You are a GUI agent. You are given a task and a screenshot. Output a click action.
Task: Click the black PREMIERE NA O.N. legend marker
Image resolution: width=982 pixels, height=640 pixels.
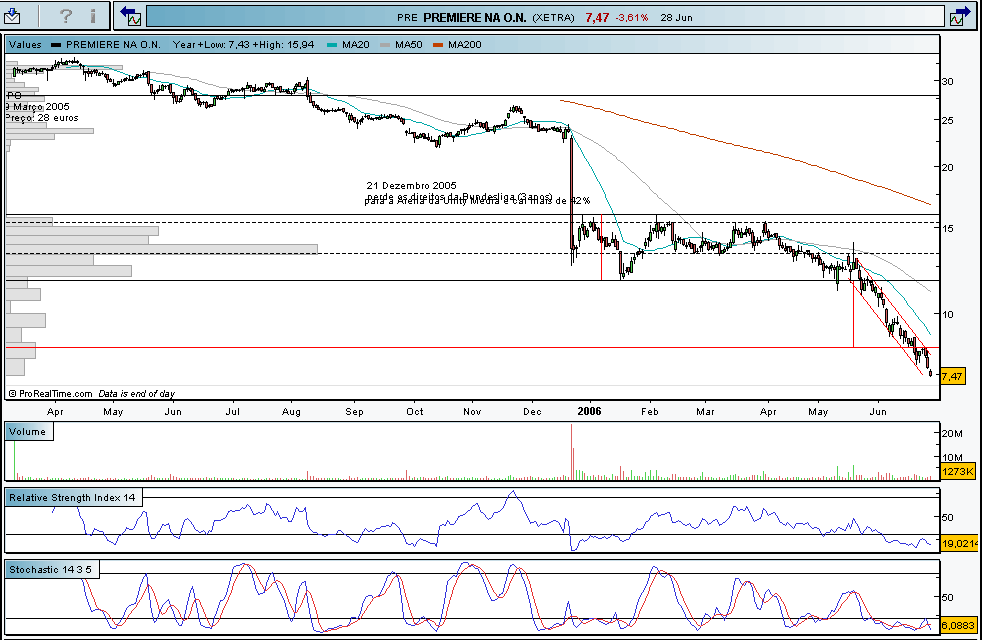(56, 45)
